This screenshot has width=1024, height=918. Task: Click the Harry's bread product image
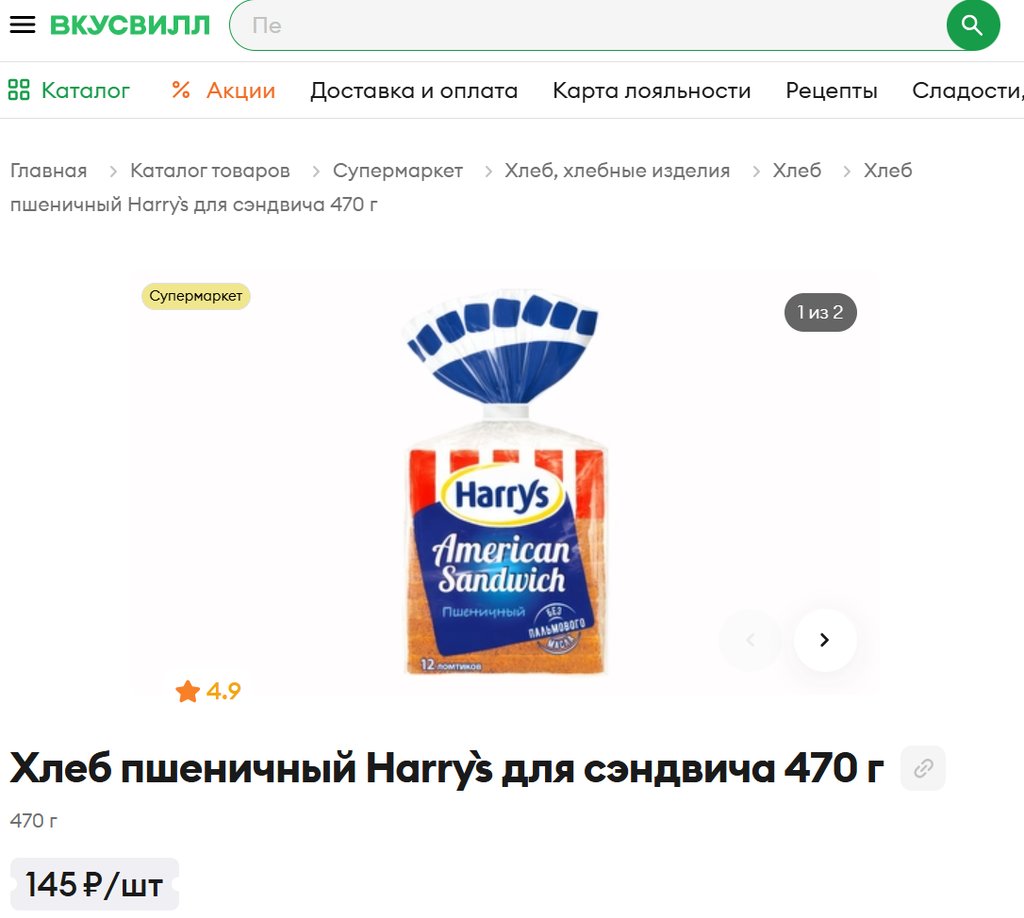502,482
